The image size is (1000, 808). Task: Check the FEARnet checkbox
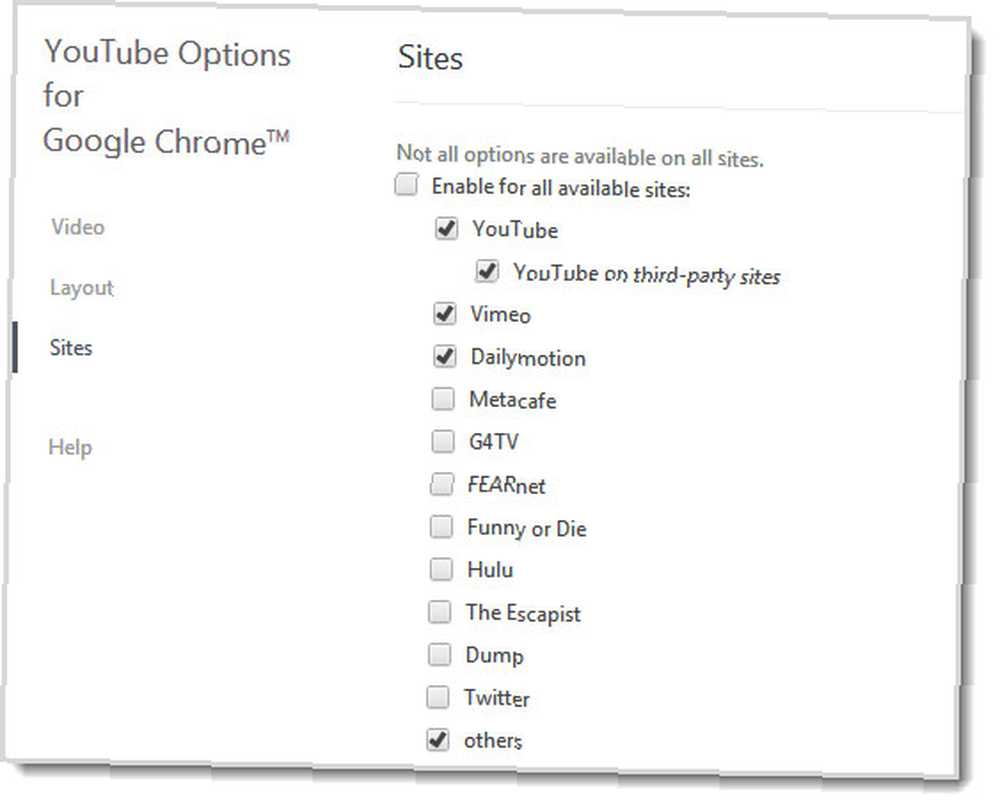tap(442, 484)
